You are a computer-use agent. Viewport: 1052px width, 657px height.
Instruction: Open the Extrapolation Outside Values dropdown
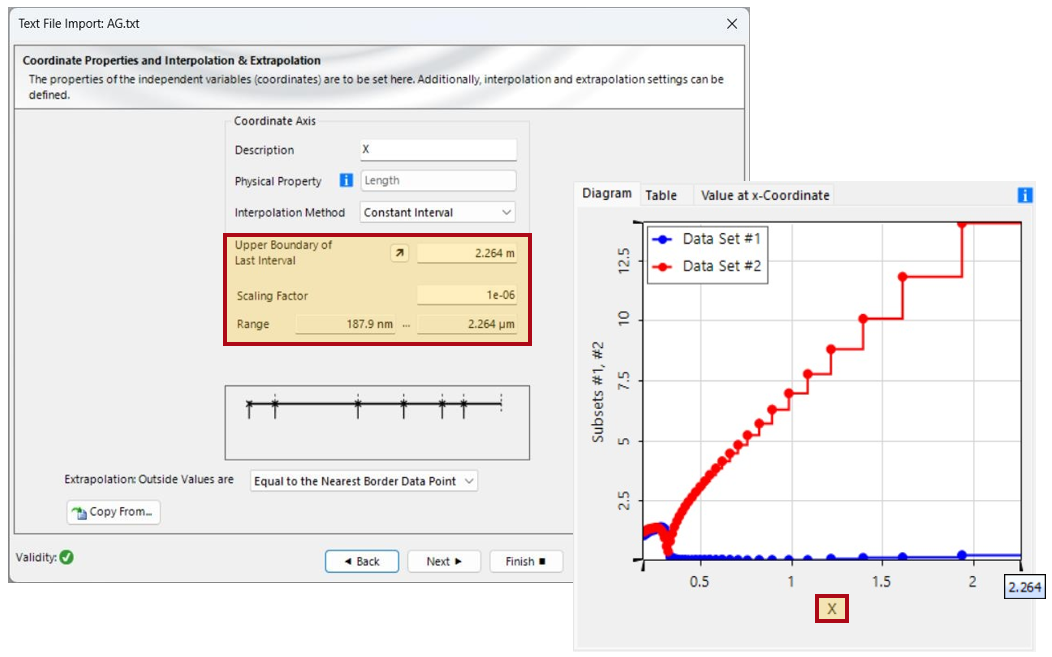pos(364,481)
